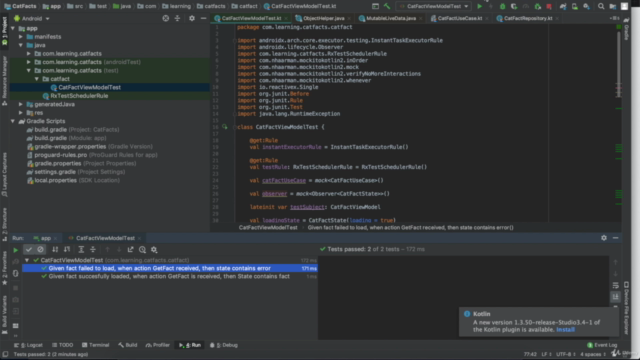Open the Profiler tool window button
This screenshot has width=640, height=360.
[158, 345]
